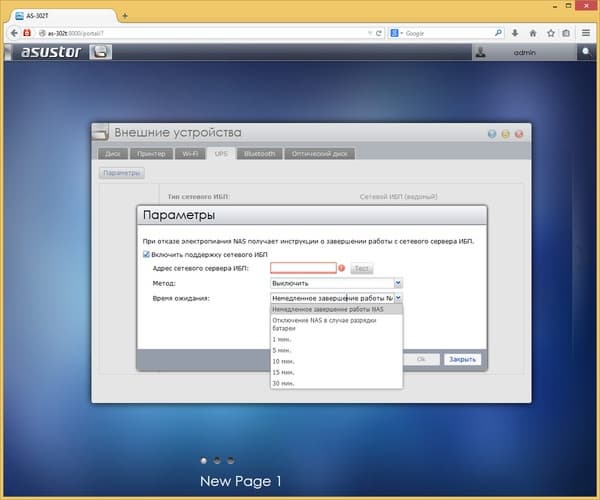Switch to the Принтер tab
Viewport: 600px width, 500px height.
point(151,154)
